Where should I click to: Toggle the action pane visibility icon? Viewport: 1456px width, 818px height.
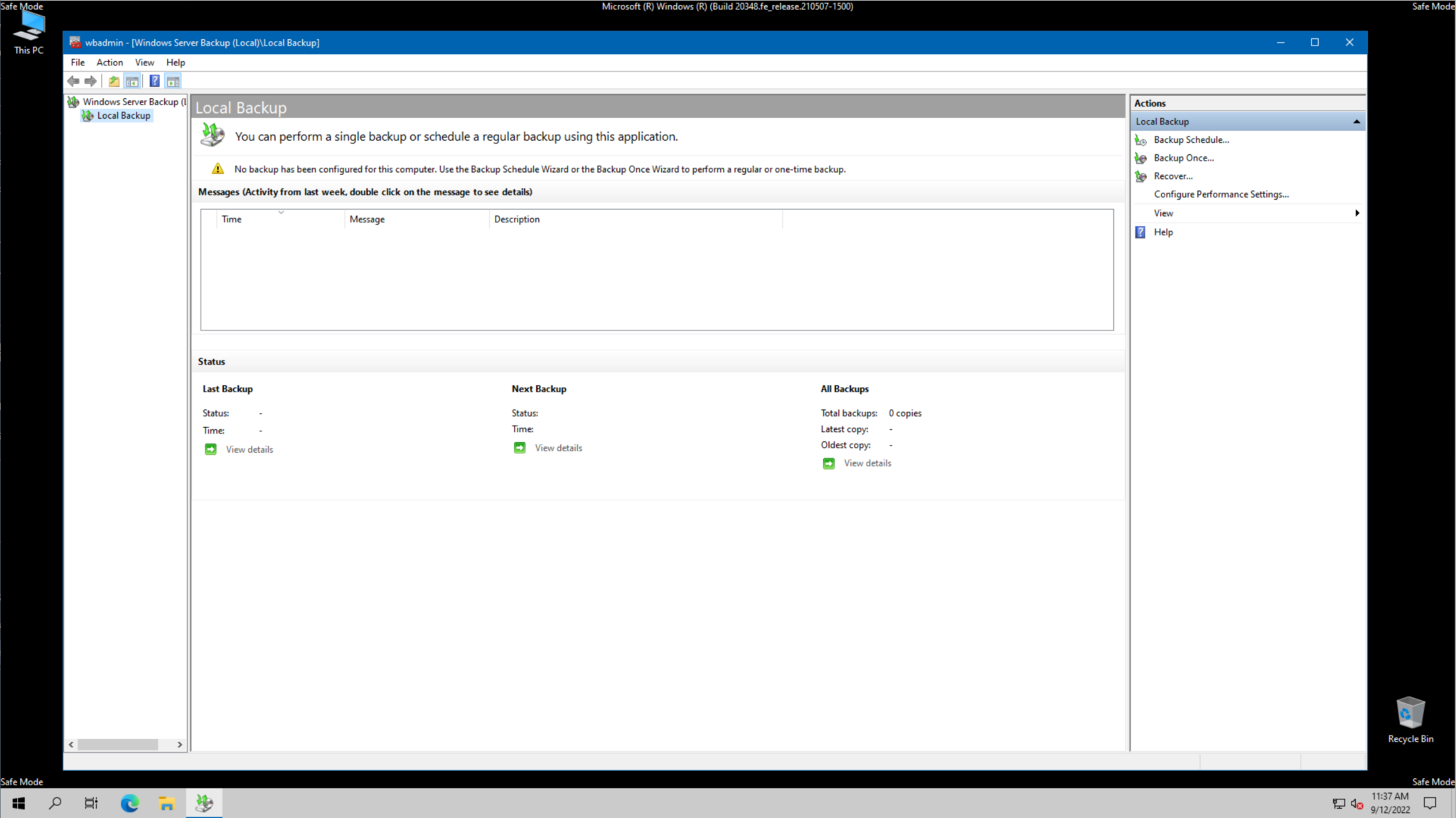(172, 80)
